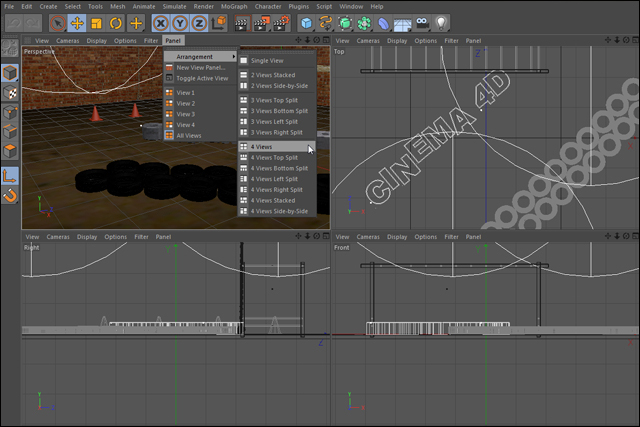This screenshot has width=640, height=427.
Task: Click Toggle Active View option
Action: coord(202,78)
